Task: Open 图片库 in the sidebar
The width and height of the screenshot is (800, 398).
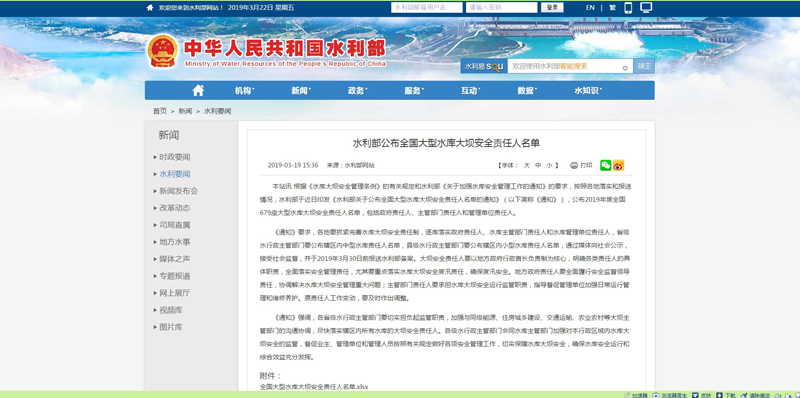Action: pyautogui.click(x=171, y=327)
